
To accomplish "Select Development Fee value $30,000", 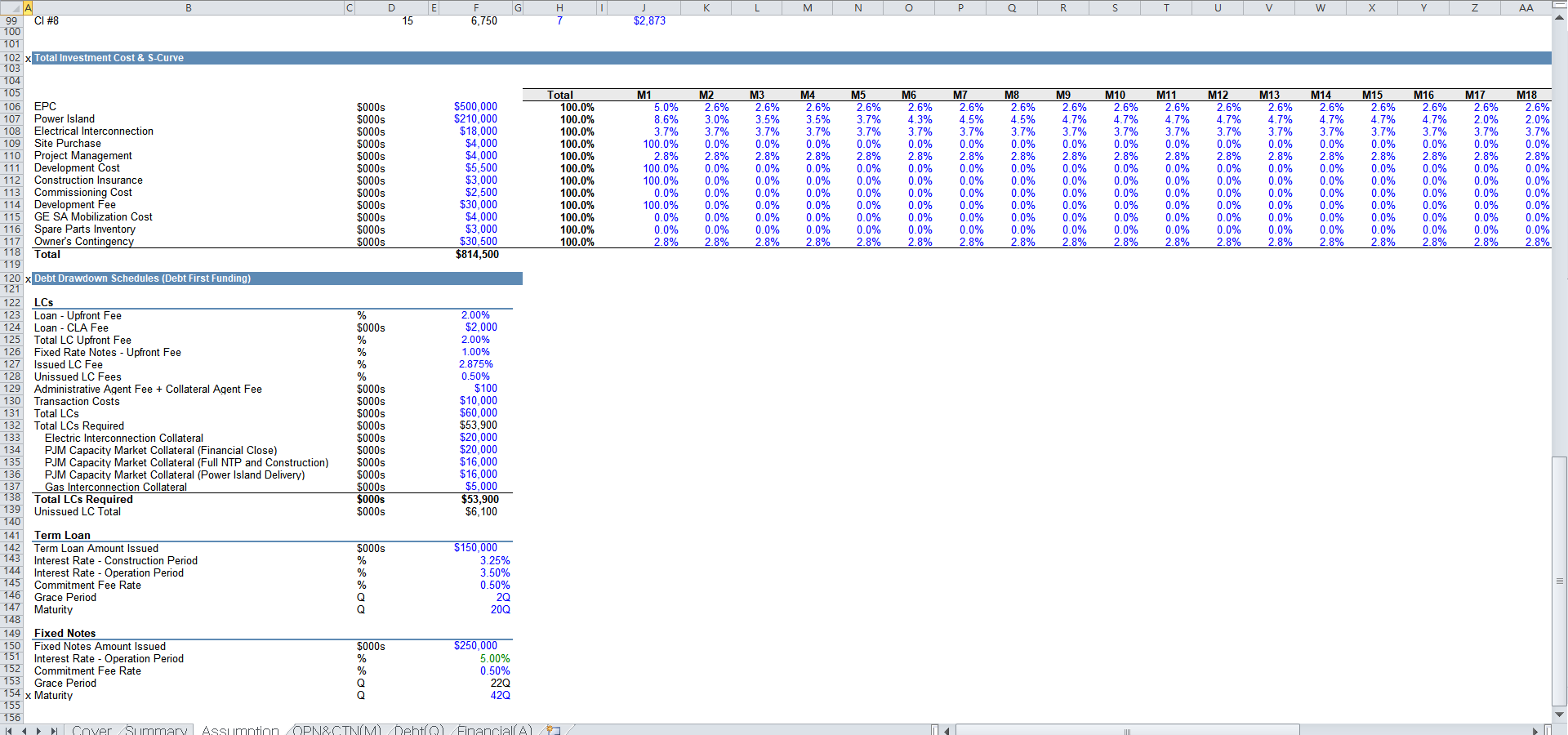I will point(478,205).
